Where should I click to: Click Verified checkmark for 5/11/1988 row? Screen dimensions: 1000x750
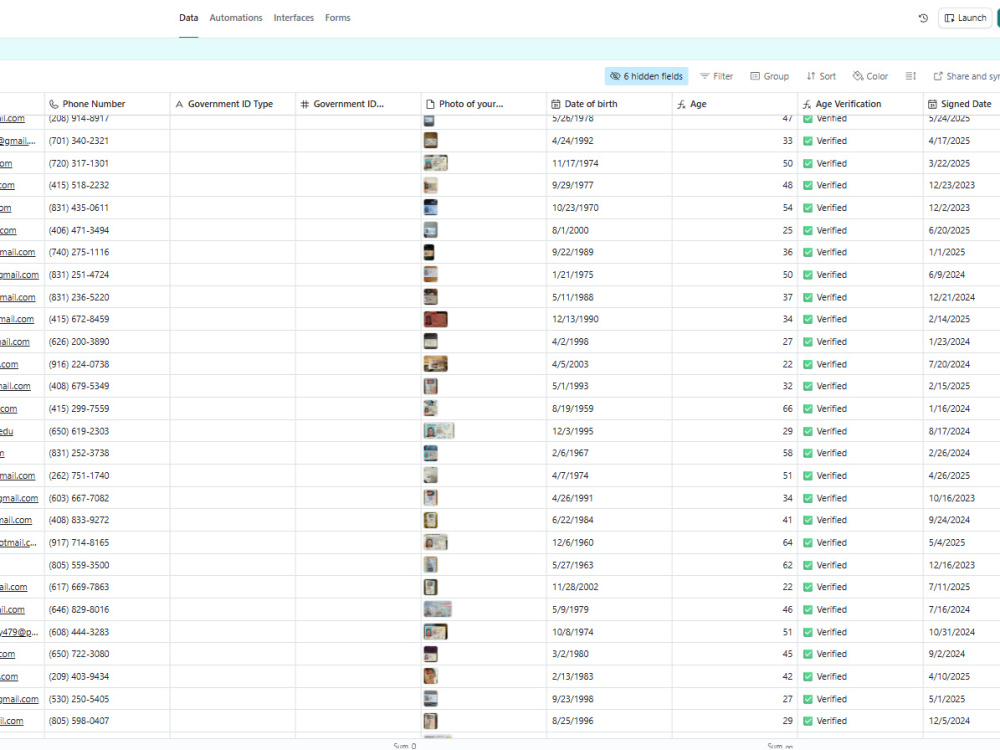[x=808, y=297]
